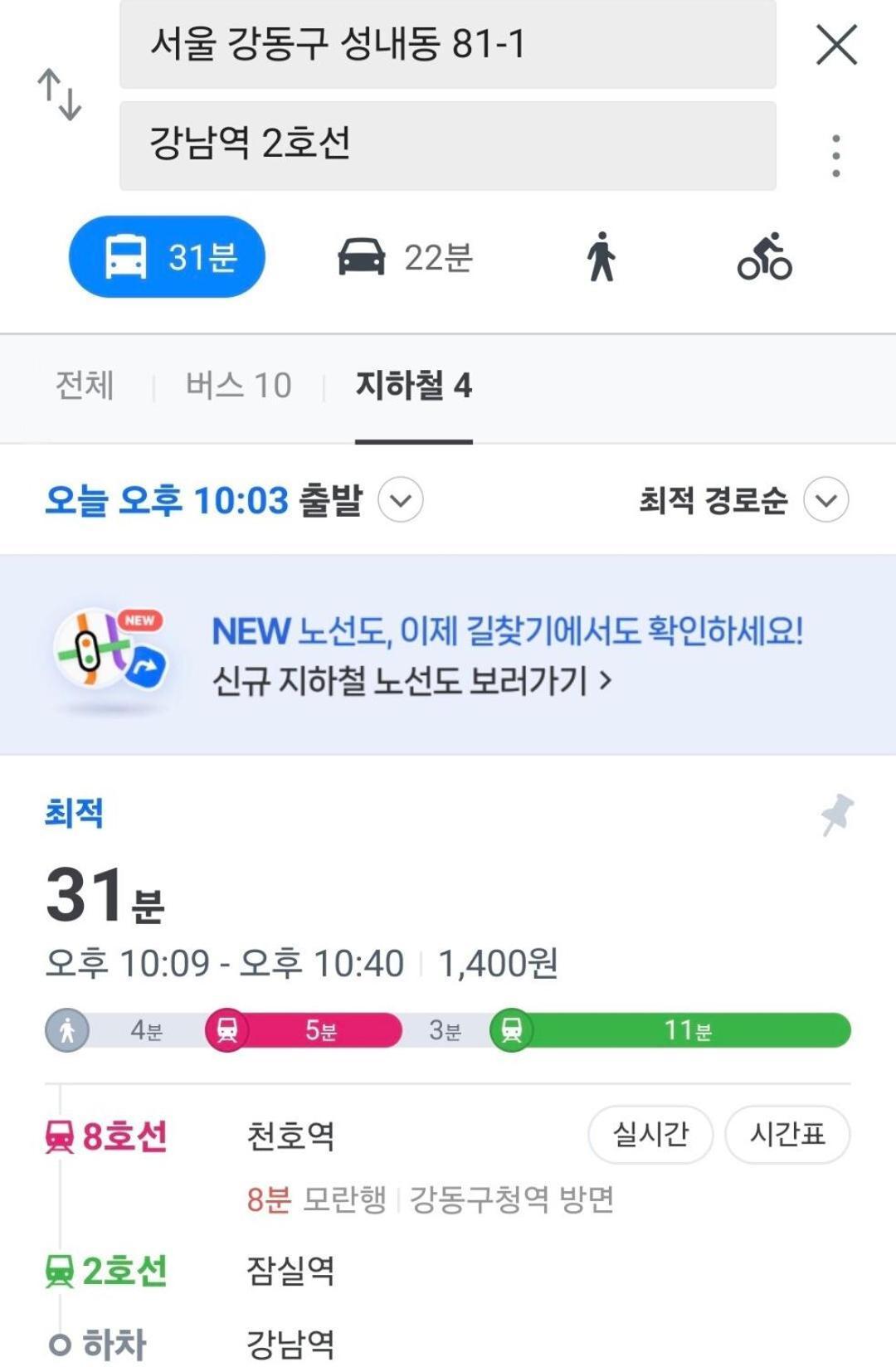Expand the departure time dropdown chevron
Screen dimensions: 896x1367
coord(401,500)
